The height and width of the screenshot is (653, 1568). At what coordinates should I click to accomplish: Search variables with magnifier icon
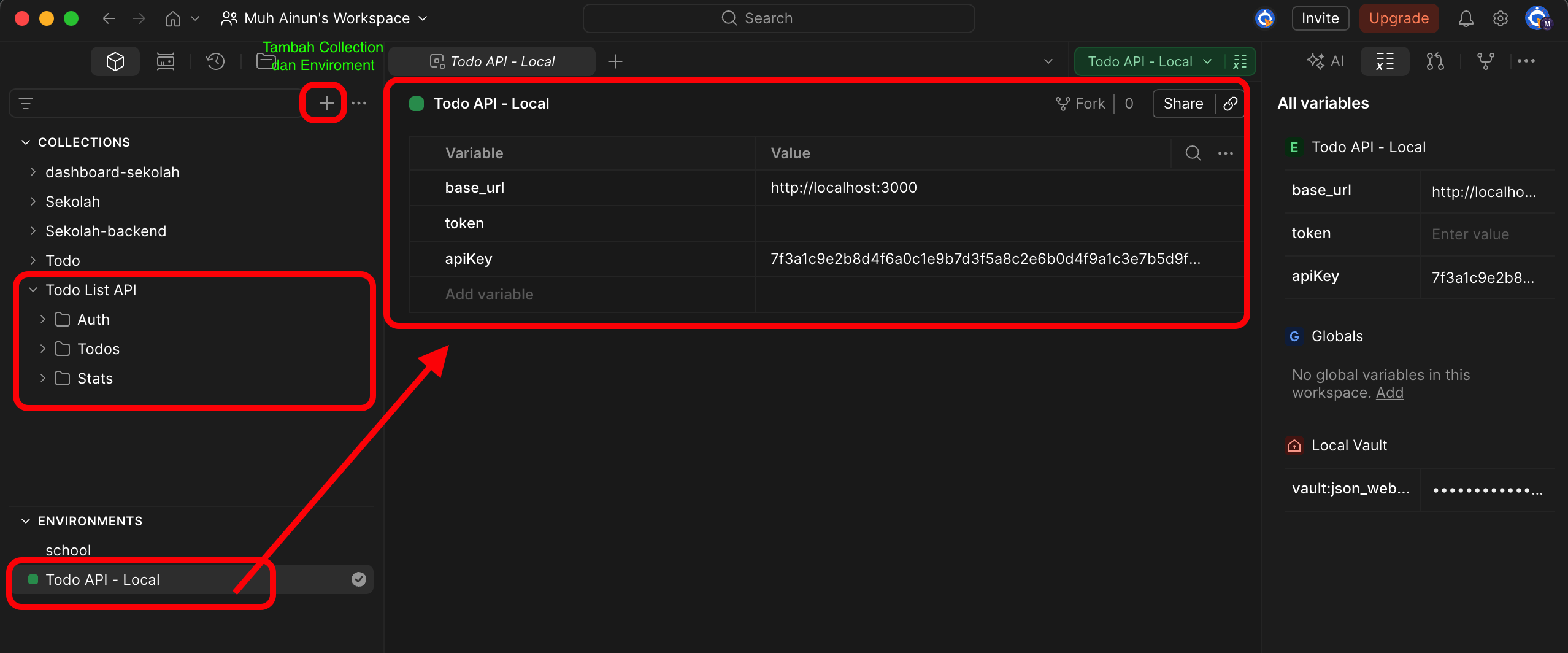pos(1193,153)
